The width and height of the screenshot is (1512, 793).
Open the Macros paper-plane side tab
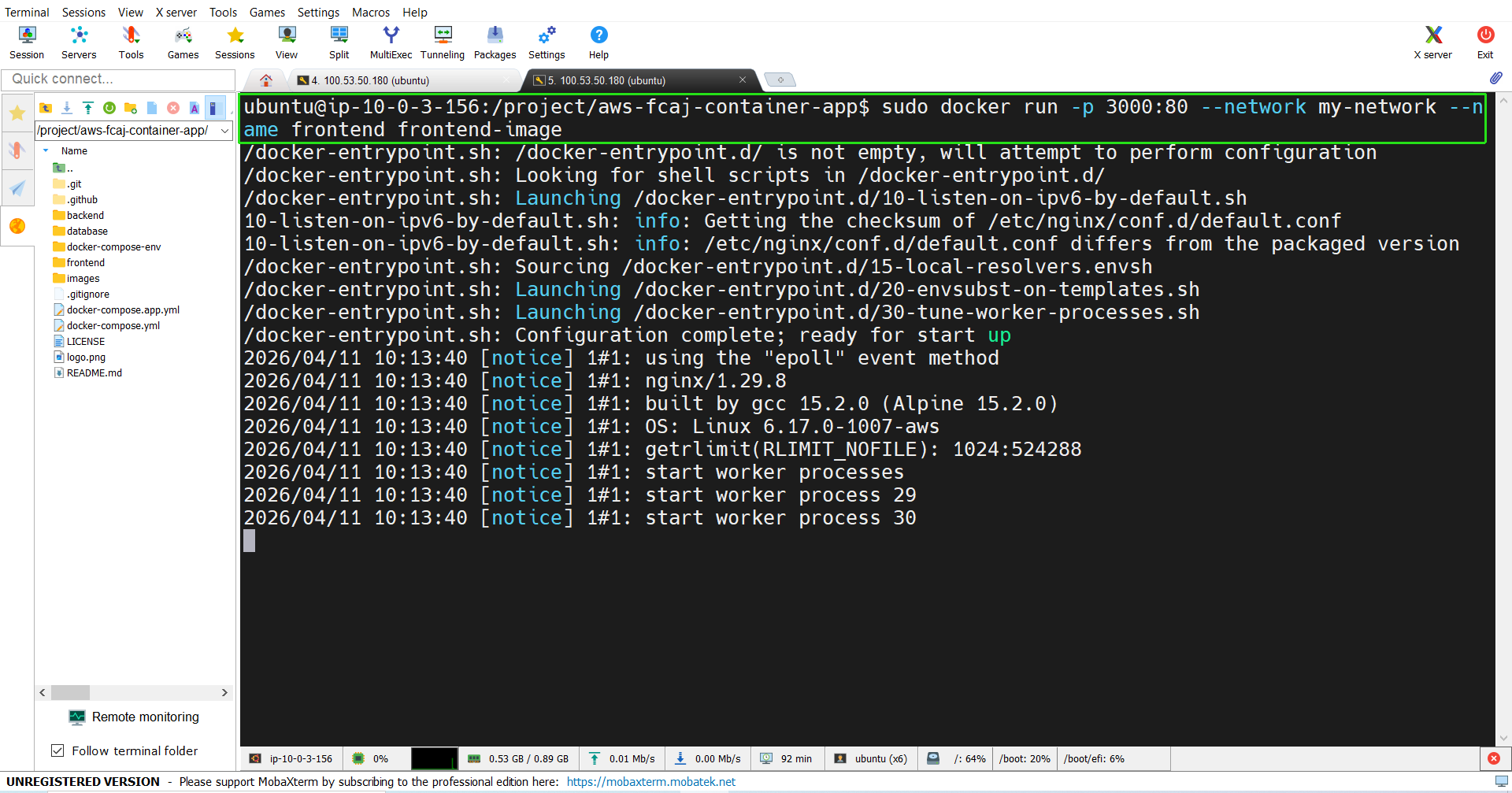tap(17, 187)
